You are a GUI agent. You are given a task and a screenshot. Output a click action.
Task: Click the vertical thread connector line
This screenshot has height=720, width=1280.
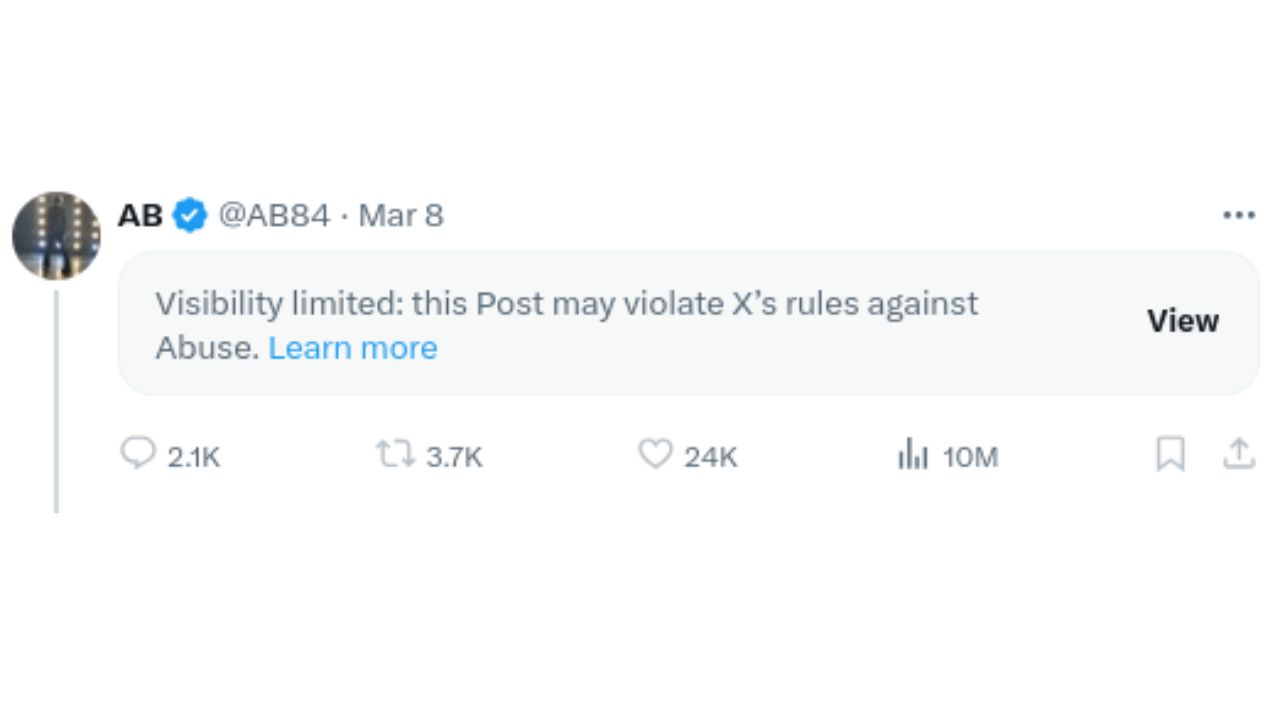56,402
